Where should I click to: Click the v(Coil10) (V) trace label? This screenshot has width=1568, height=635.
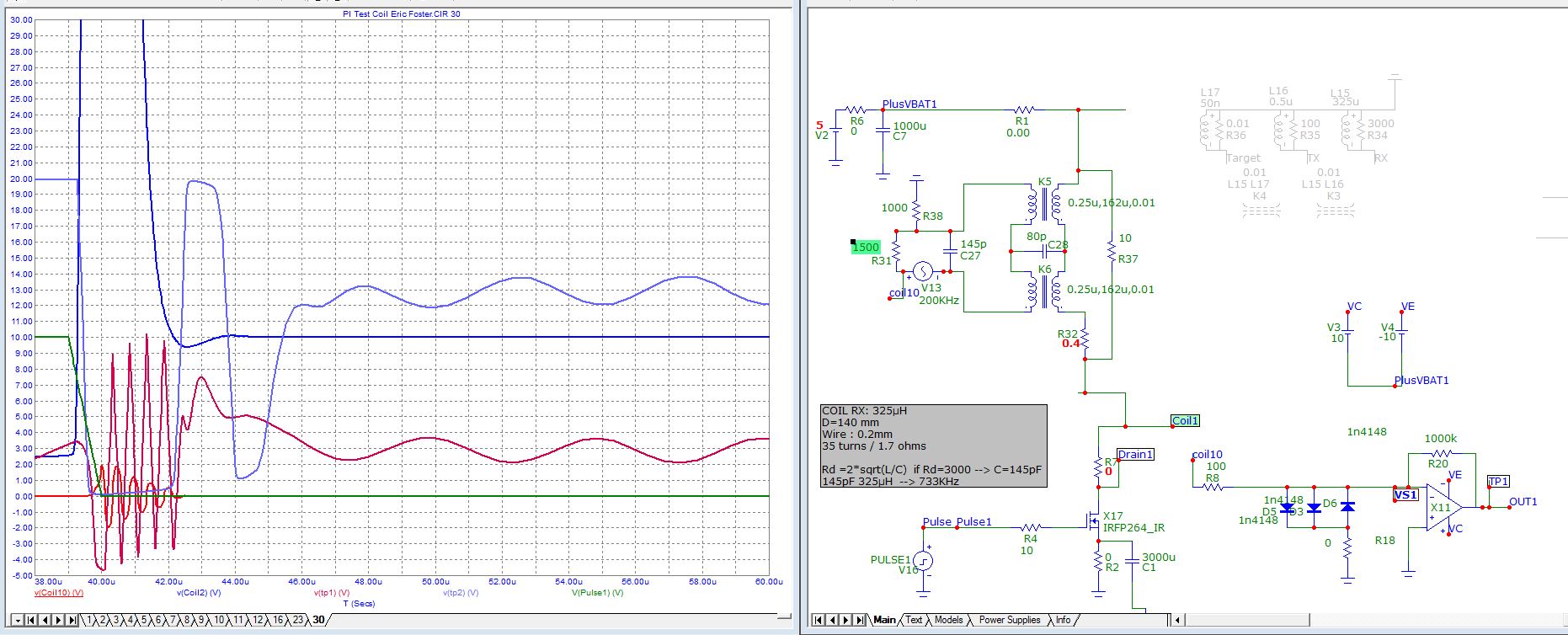coord(59,593)
